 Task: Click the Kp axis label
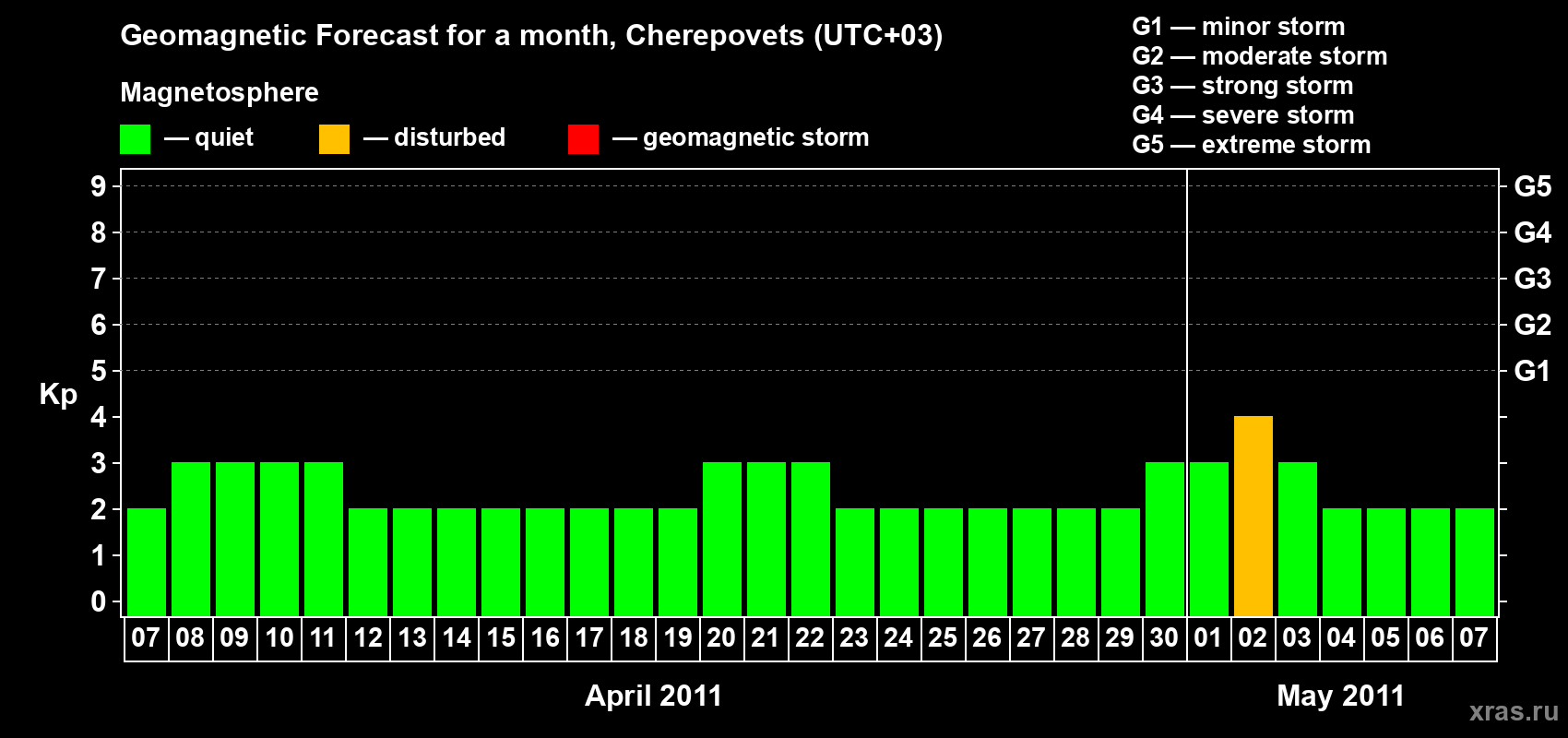pos(58,395)
